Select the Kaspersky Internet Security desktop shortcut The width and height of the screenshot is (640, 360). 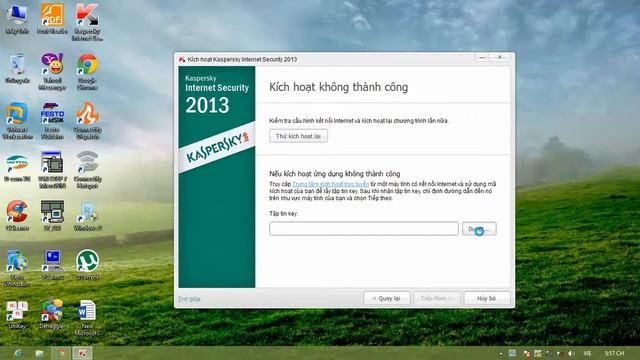pos(87,22)
